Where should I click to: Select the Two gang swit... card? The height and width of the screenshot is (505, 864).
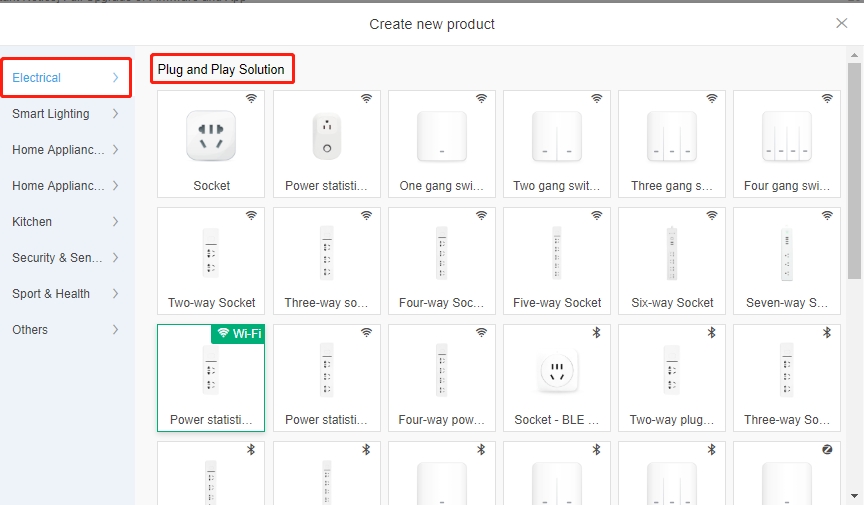(557, 144)
